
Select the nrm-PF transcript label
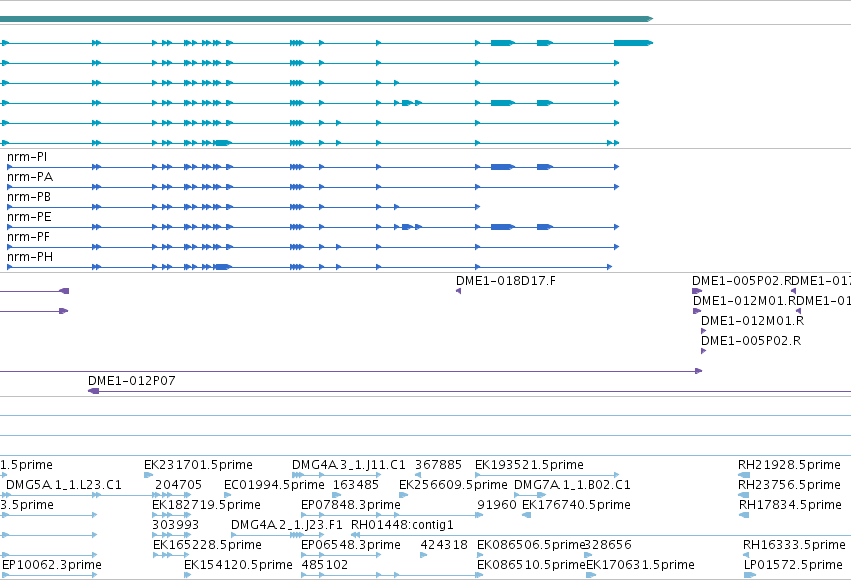(28, 237)
